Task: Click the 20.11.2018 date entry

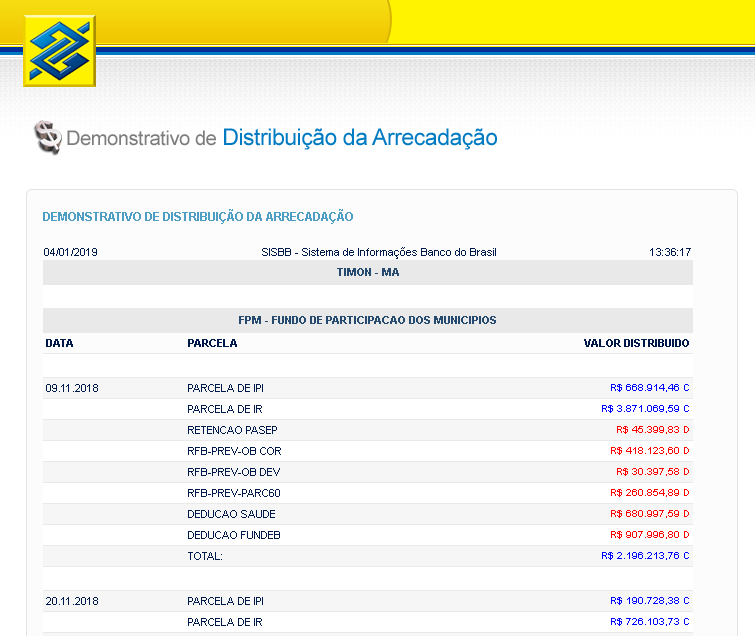Action: [x=72, y=602]
